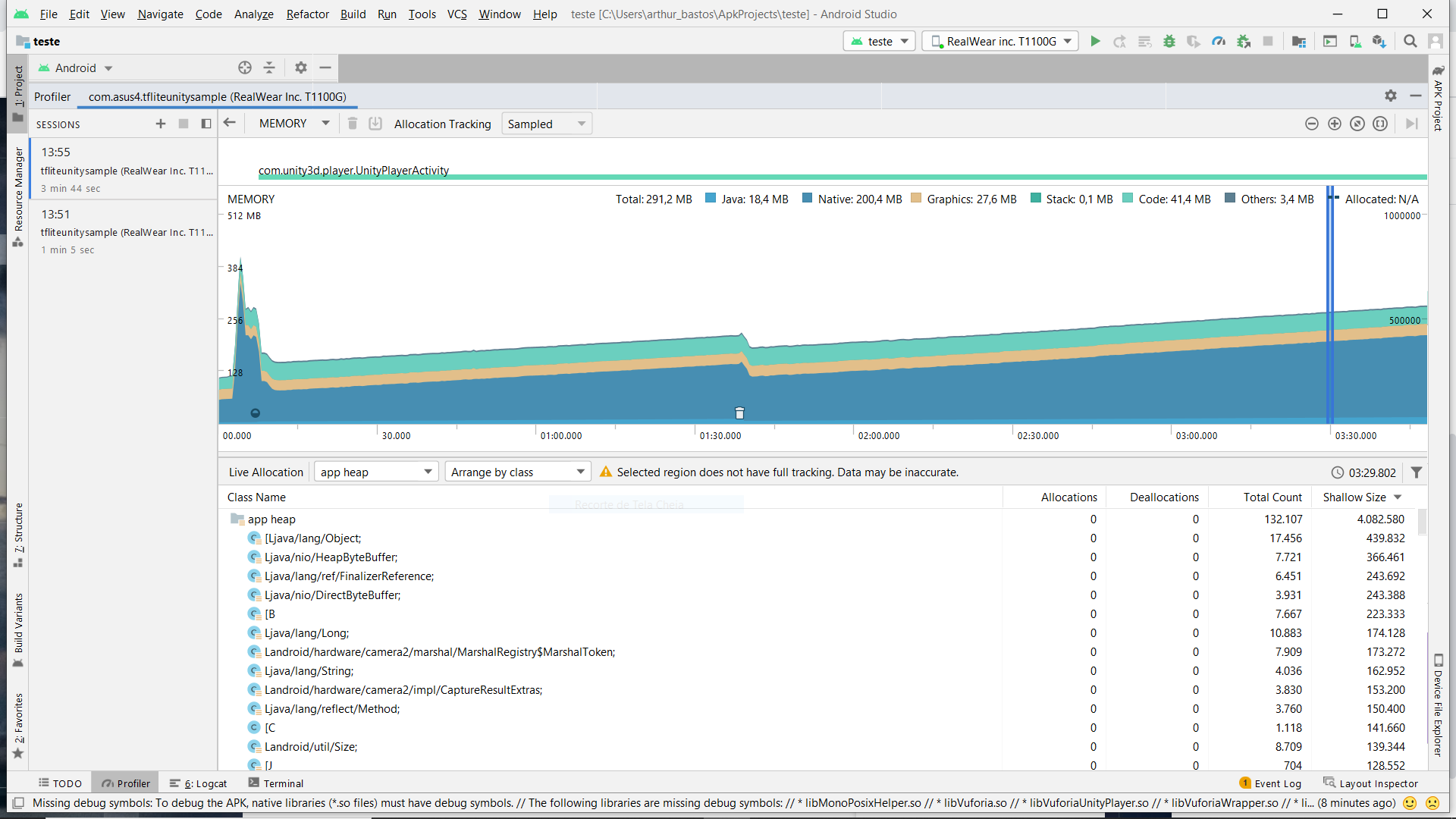Run the app with the green play icon
1456x819 pixels.
pos(1095,41)
